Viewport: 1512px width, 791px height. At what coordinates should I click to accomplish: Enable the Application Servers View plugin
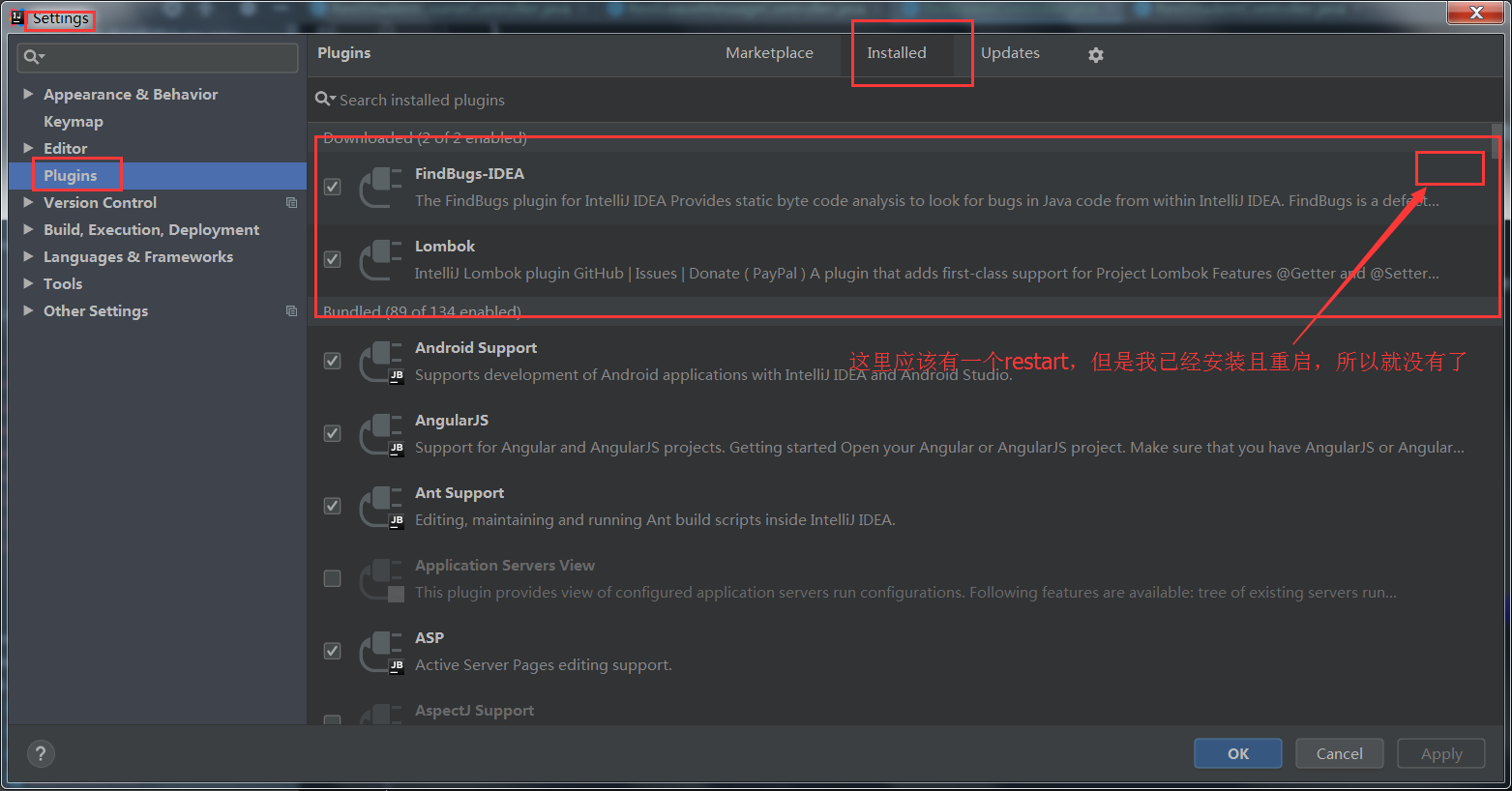click(x=332, y=578)
